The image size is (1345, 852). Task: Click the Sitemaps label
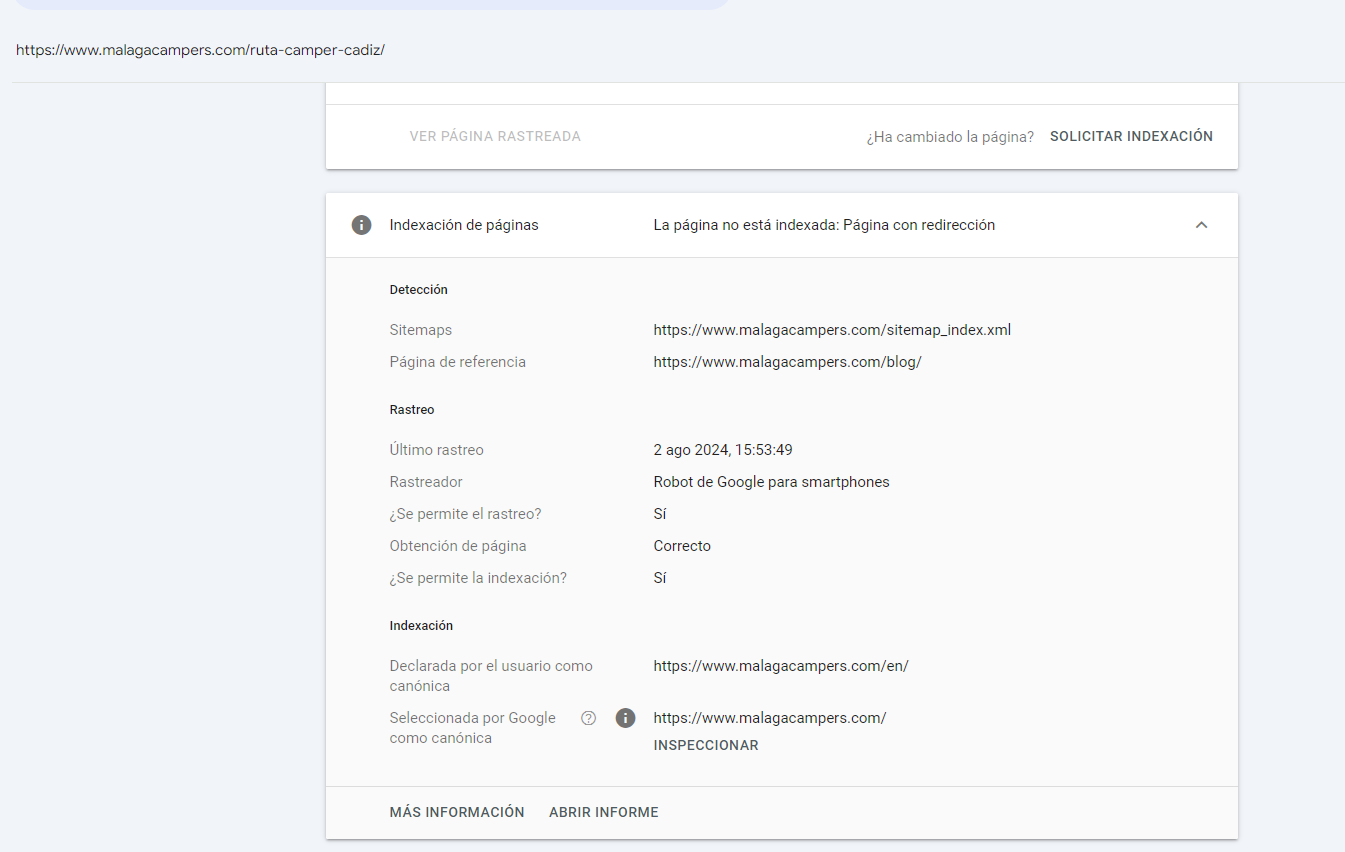pyautogui.click(x=421, y=330)
